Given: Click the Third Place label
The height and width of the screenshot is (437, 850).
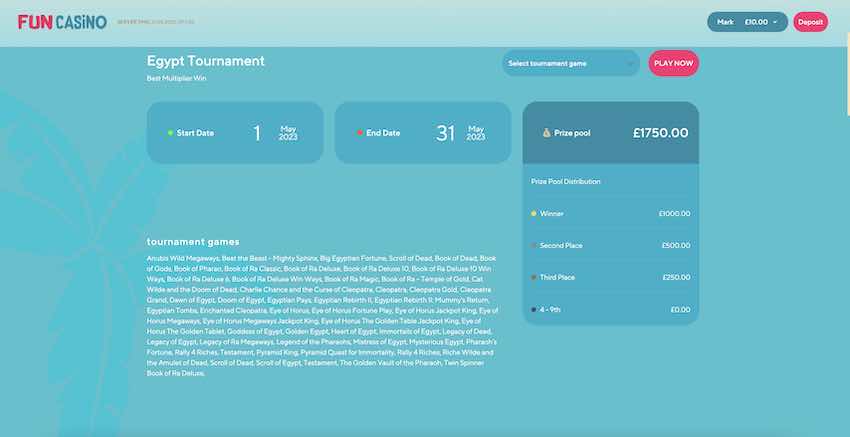Looking at the screenshot, I should click(557, 278).
